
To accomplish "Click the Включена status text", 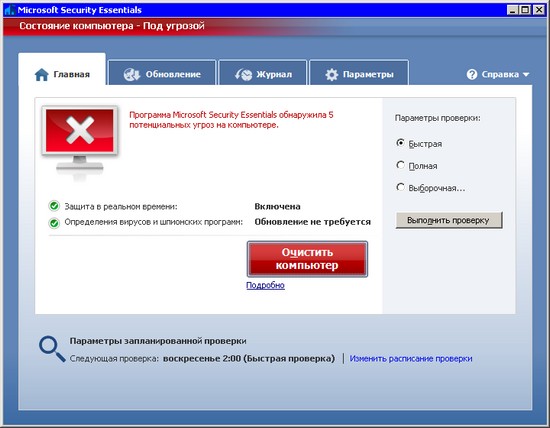I will pos(277,206).
